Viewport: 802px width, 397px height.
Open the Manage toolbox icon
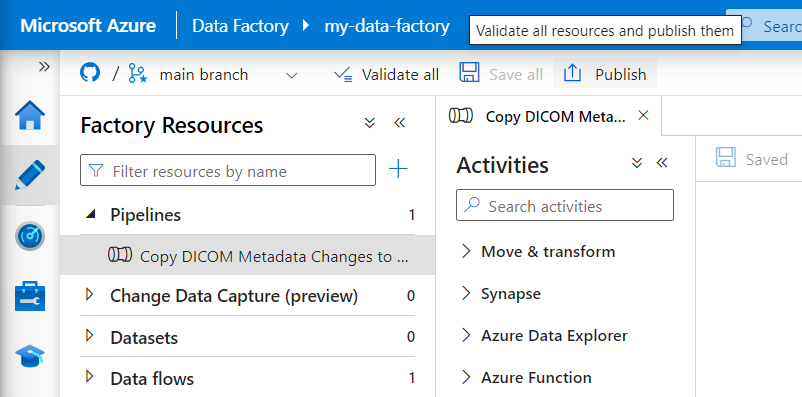coord(30,296)
